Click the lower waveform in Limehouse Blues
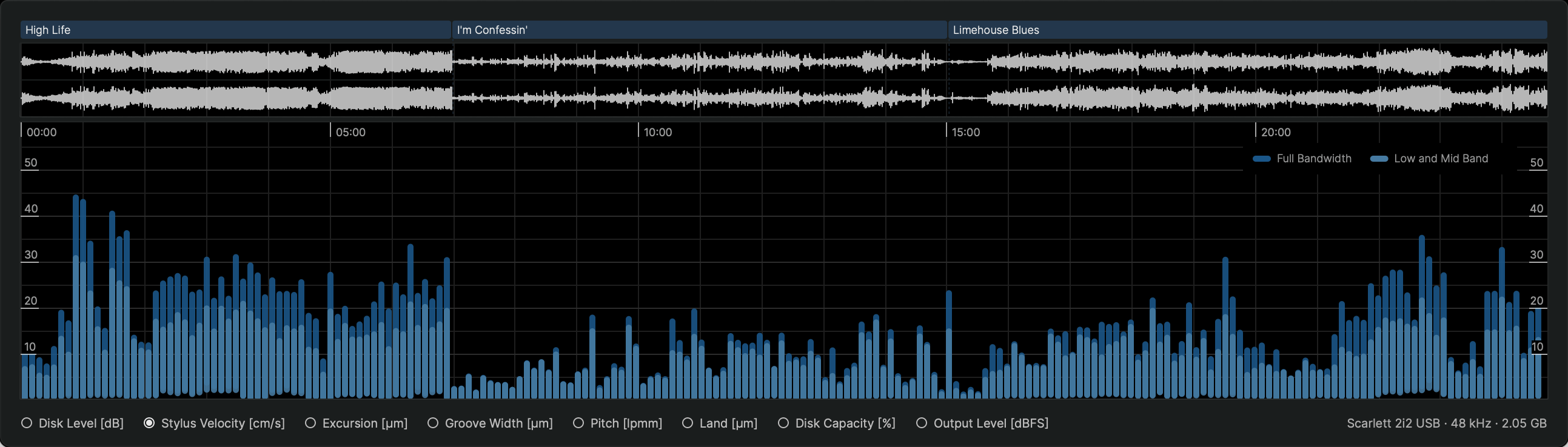The height and width of the screenshot is (447, 1568). (x=1247, y=98)
